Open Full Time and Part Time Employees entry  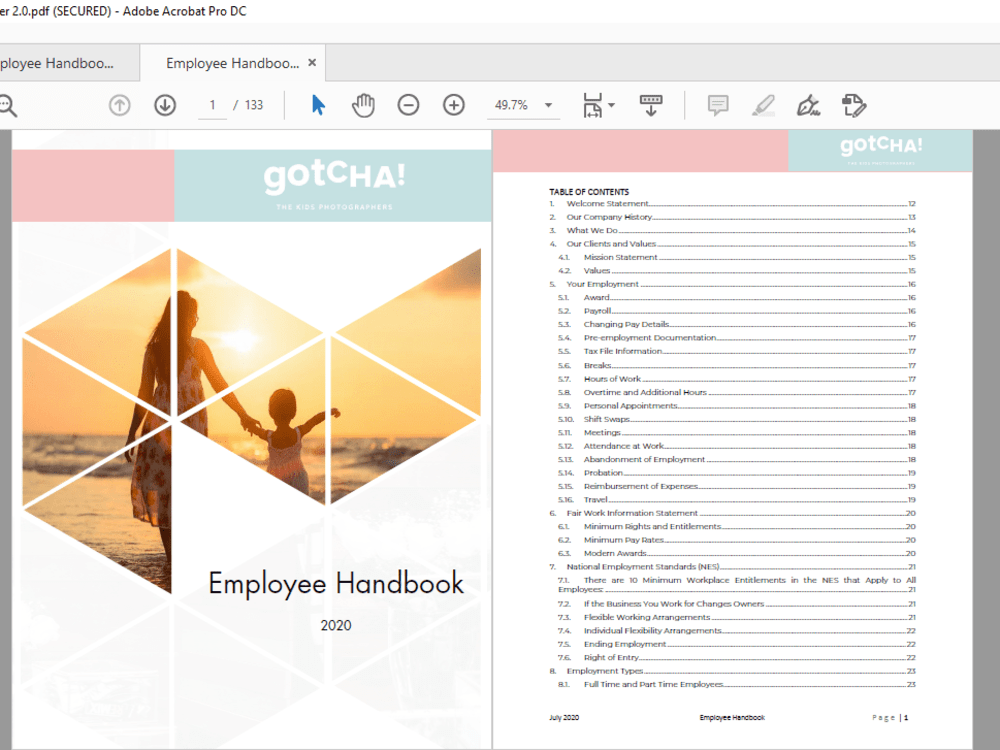737,684
